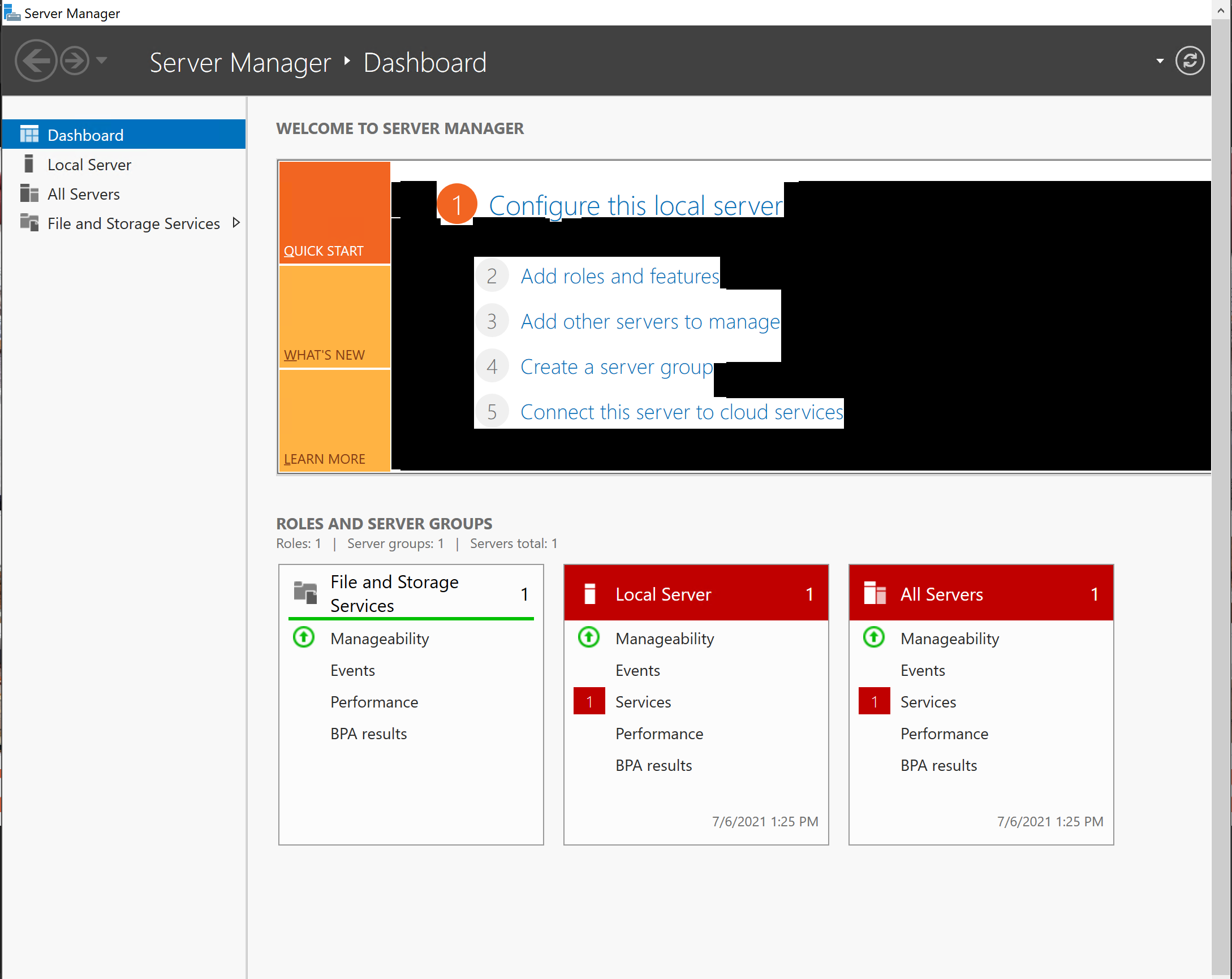Open the navigation history dropdown arrow
The height and width of the screenshot is (979, 1232).
click(102, 60)
